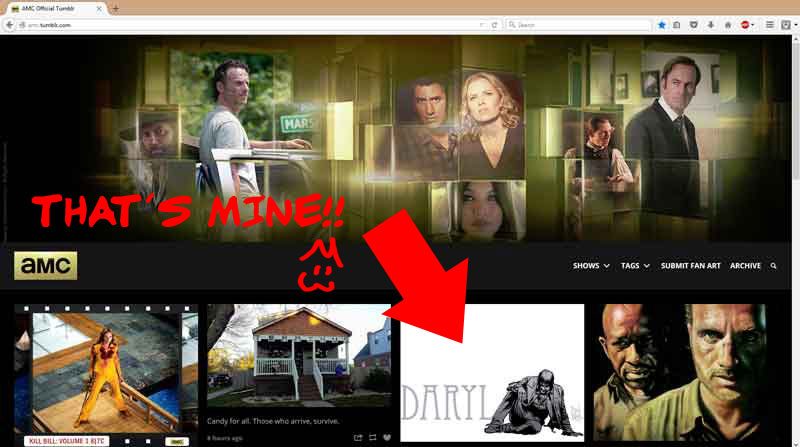
Task: Like the candy post with heart icon
Action: click(x=387, y=438)
